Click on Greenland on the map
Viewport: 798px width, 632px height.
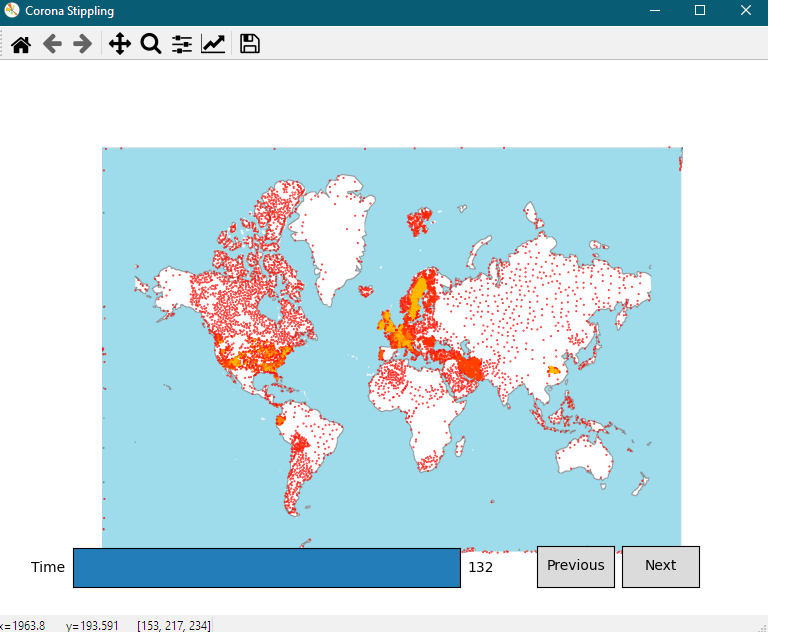pos(335,235)
